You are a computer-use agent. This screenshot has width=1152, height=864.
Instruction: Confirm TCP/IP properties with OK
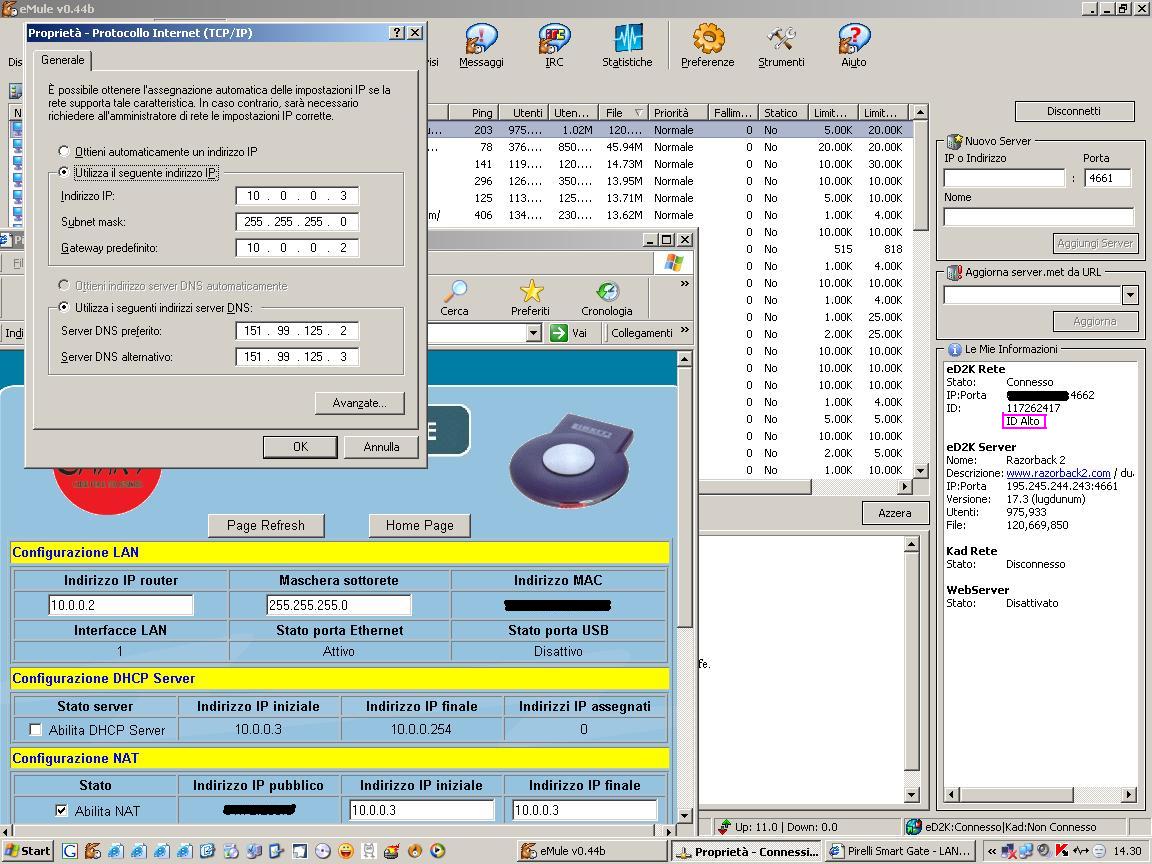click(300, 447)
